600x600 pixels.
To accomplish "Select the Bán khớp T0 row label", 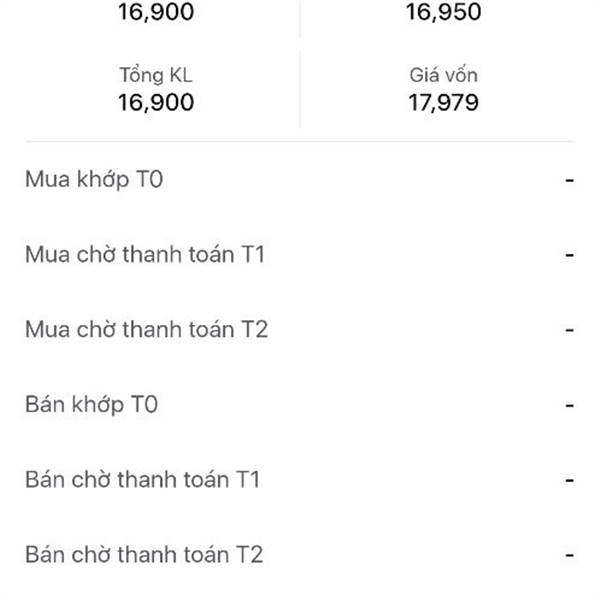I will pyautogui.click(x=91, y=405).
